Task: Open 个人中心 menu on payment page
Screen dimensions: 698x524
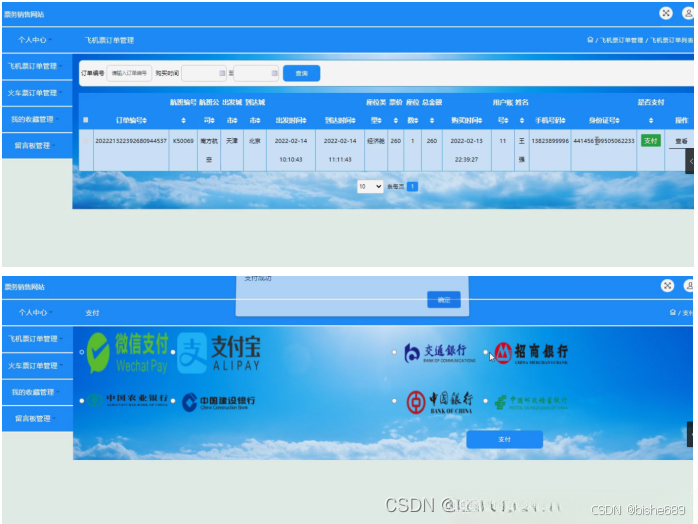Action: point(35,312)
